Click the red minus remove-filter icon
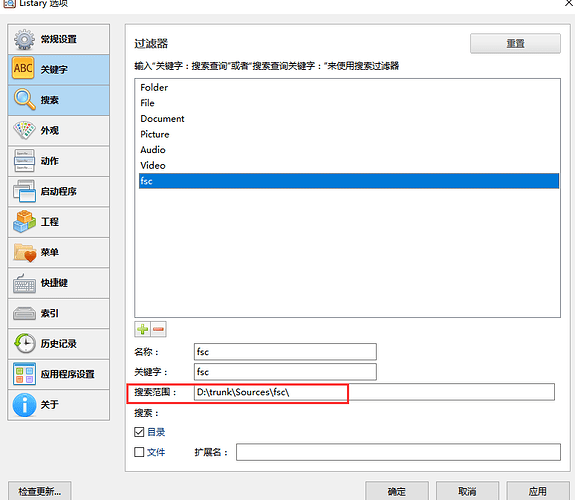Viewport: 575px width, 500px height. [x=158, y=329]
